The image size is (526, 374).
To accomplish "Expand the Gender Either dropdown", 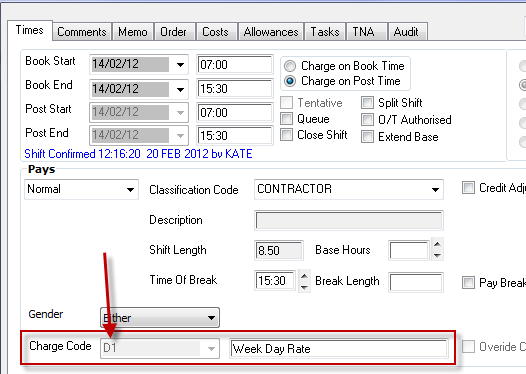I will (x=211, y=317).
